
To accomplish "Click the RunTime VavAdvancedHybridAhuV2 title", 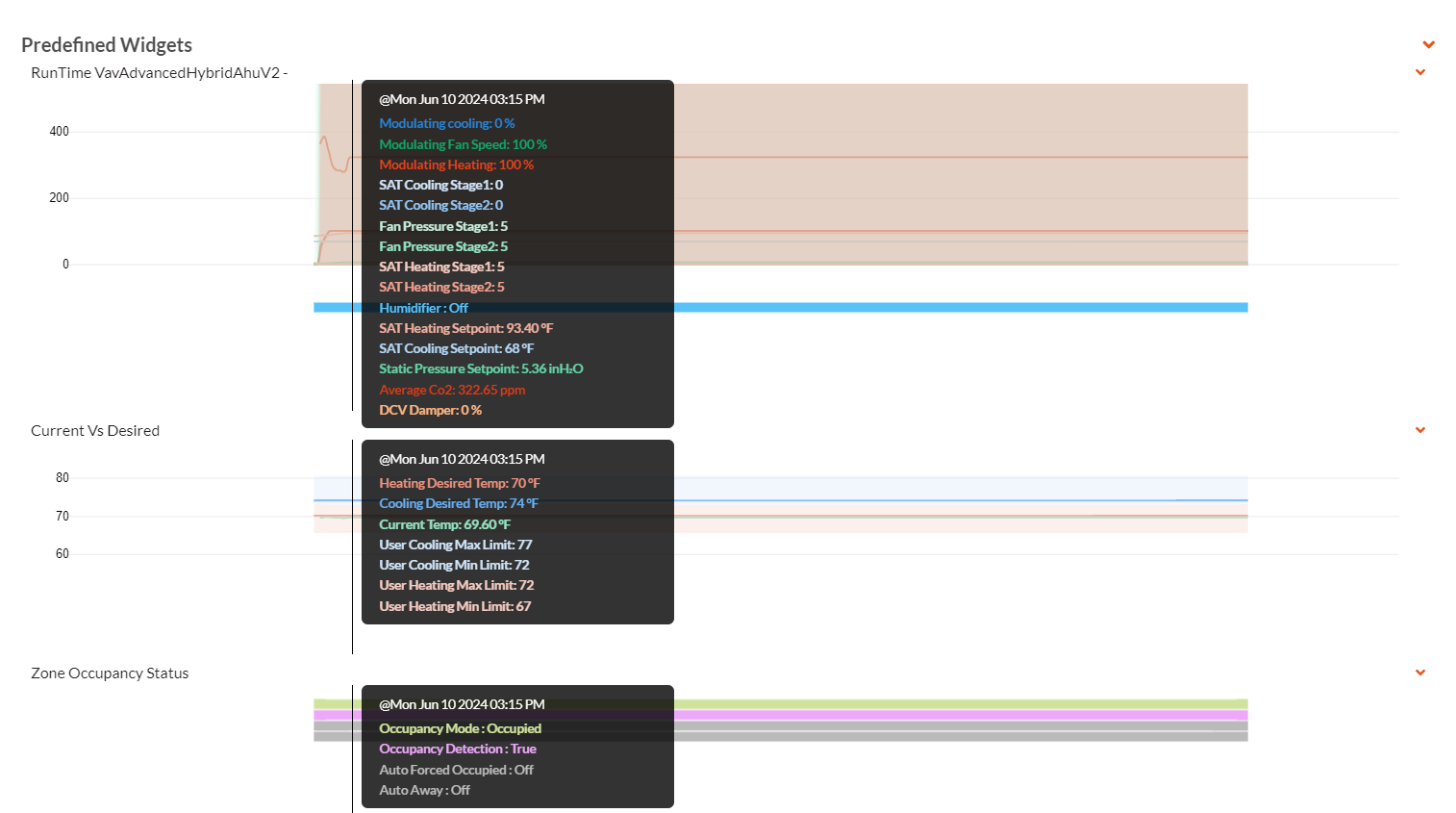I will click(159, 73).
